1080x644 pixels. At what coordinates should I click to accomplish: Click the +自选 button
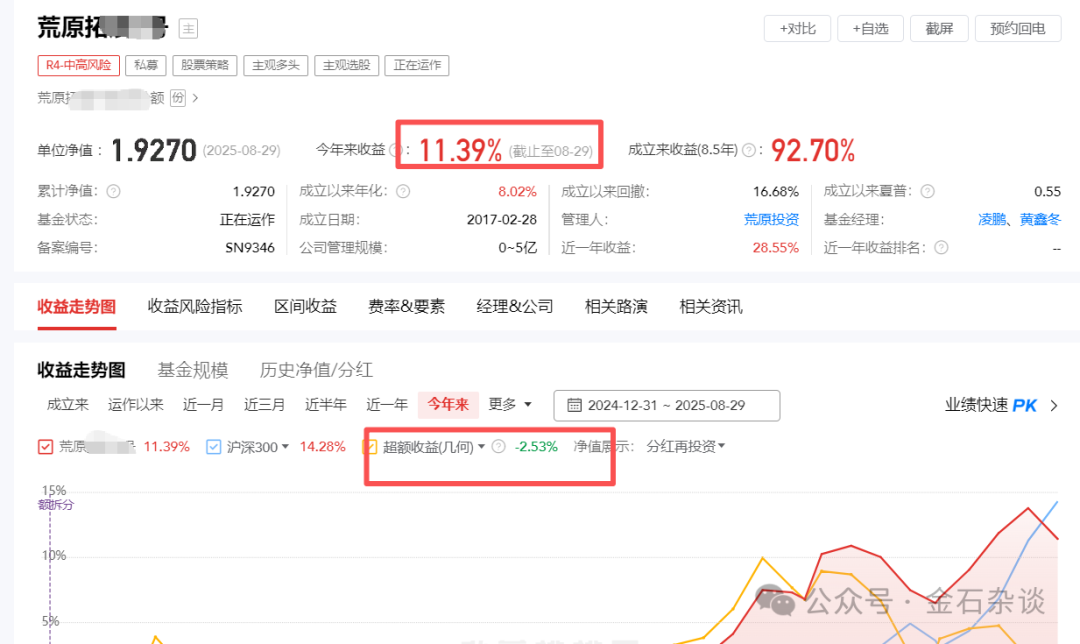(x=870, y=28)
